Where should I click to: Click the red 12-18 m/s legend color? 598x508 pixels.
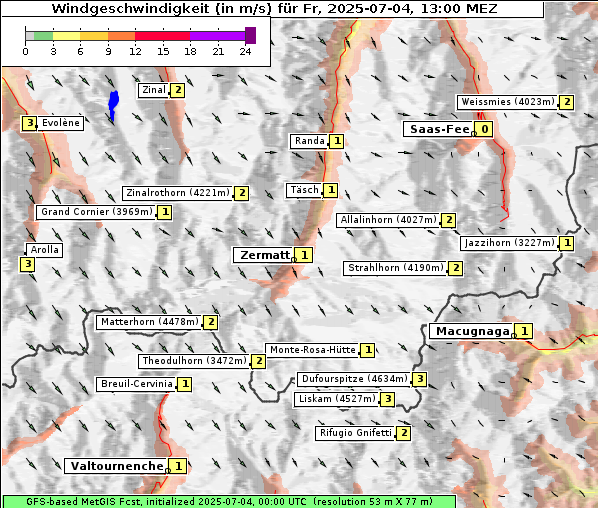[162, 36]
